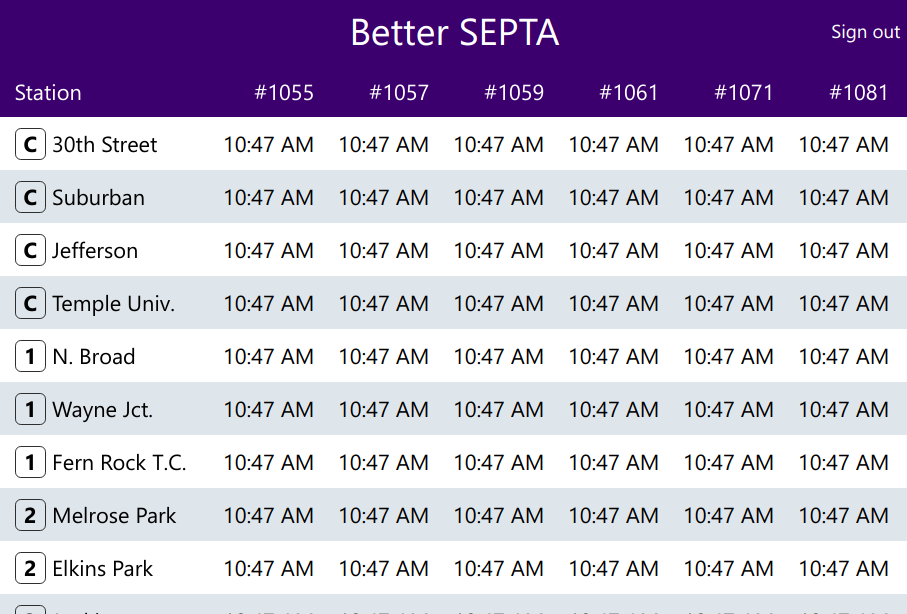Select the Station column header
The image size is (907, 614).
[48, 93]
